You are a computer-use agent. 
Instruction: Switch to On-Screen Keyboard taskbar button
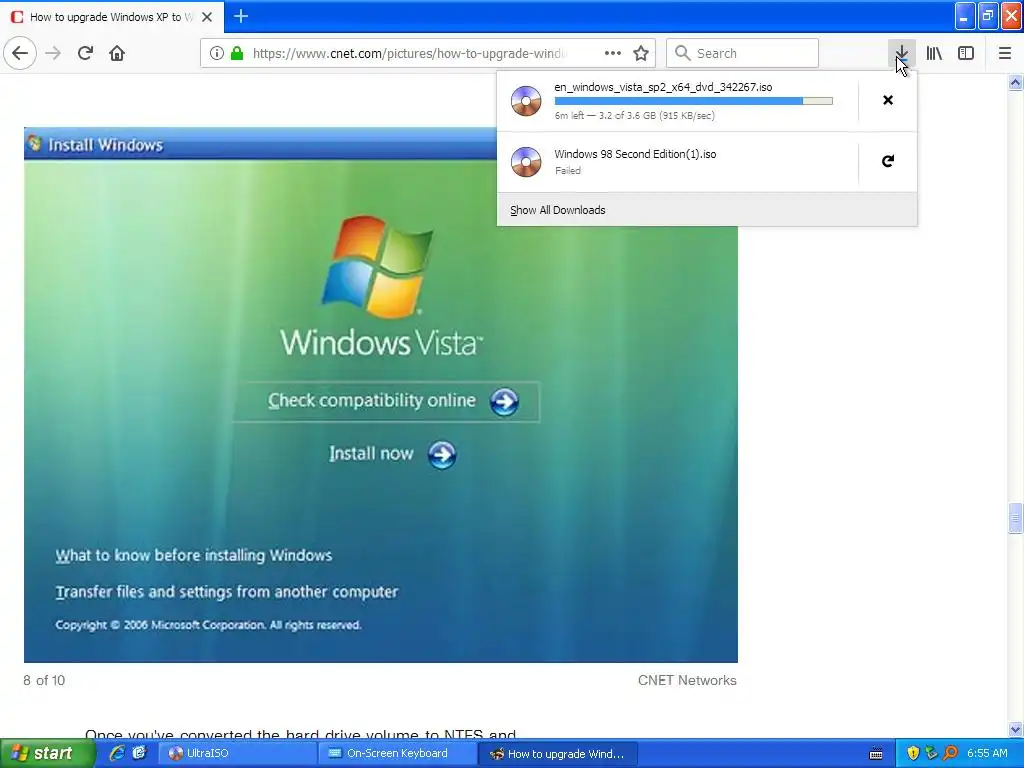(x=397, y=753)
